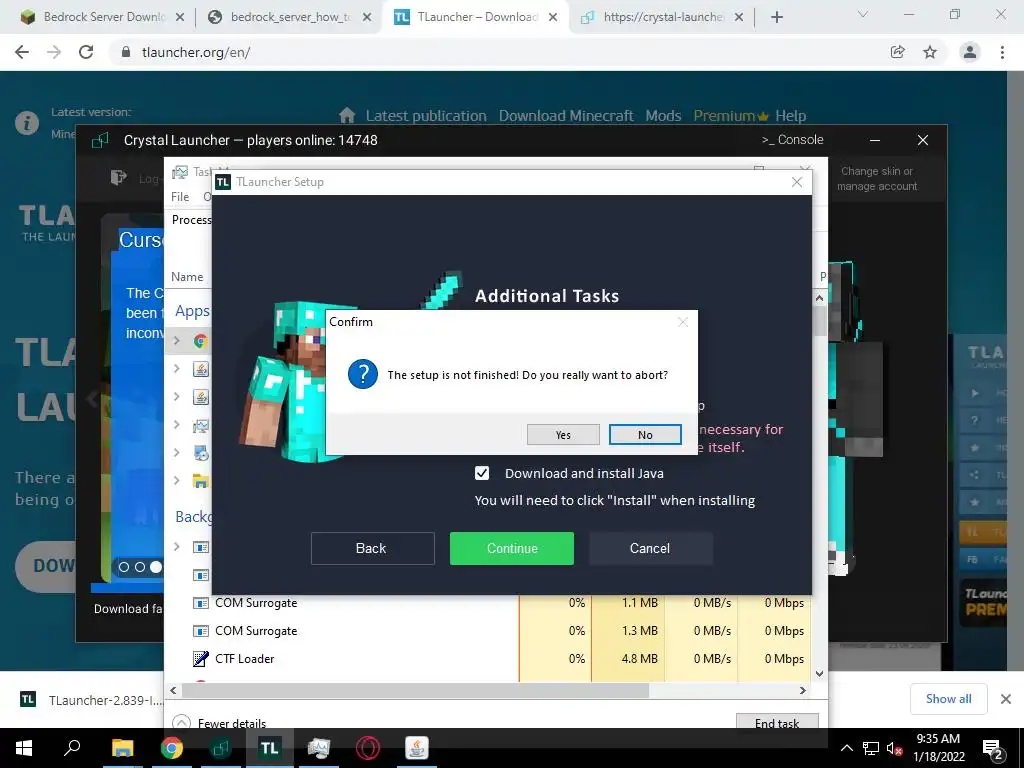The image size is (1024, 768).
Task: Click Show all downloads
Action: (948, 699)
